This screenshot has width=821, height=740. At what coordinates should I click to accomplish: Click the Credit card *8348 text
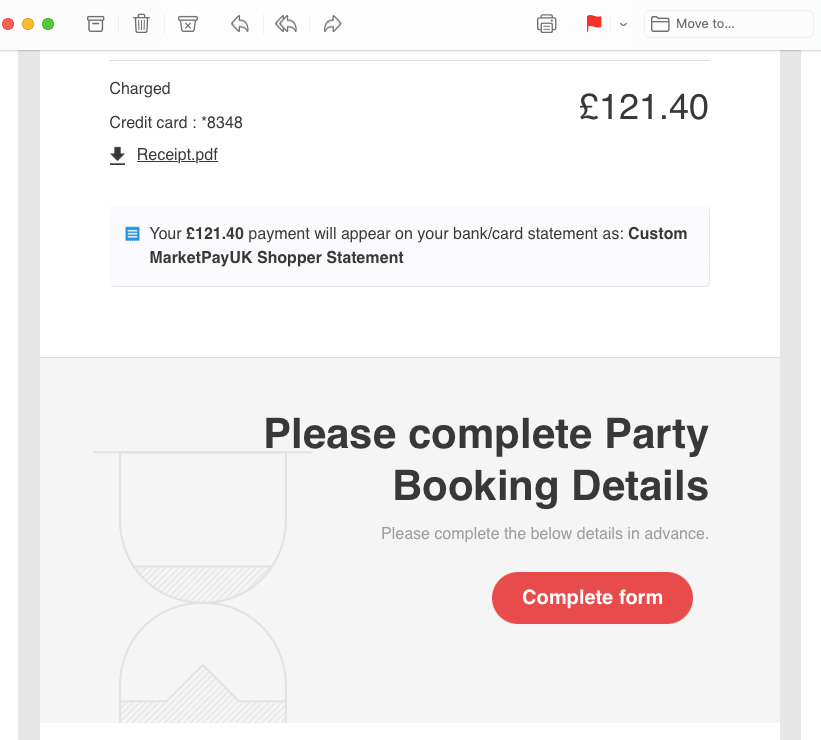(176, 123)
